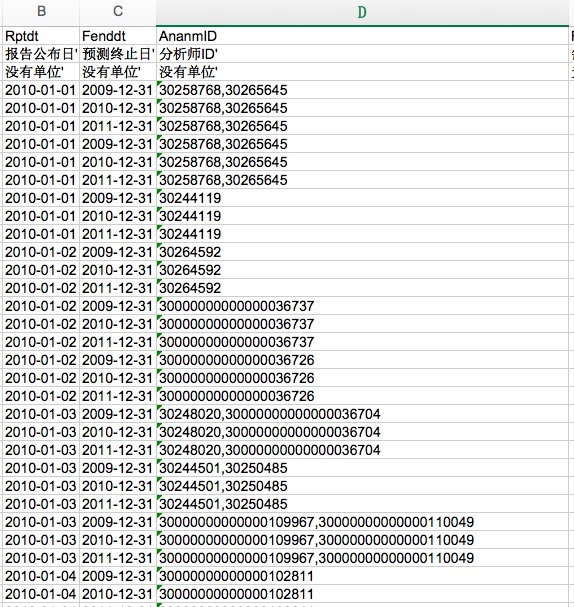Click Fenddt 2010-12-31 beside ID 30264592
The height and width of the screenshot is (607, 574).
pyautogui.click(x=118, y=270)
